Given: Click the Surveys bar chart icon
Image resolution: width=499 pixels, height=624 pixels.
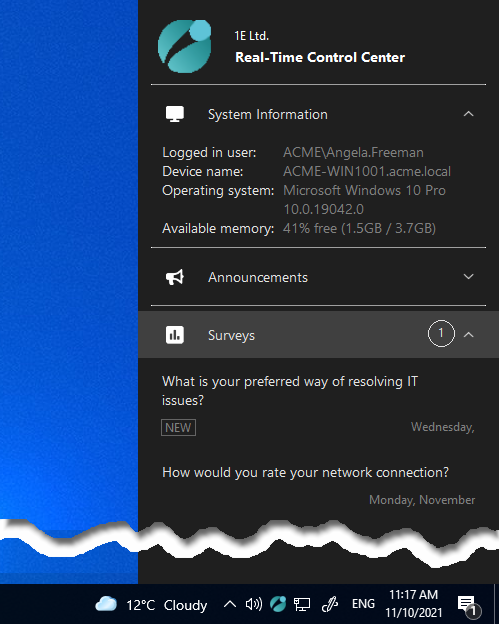Looking at the screenshot, I should click(x=175, y=335).
